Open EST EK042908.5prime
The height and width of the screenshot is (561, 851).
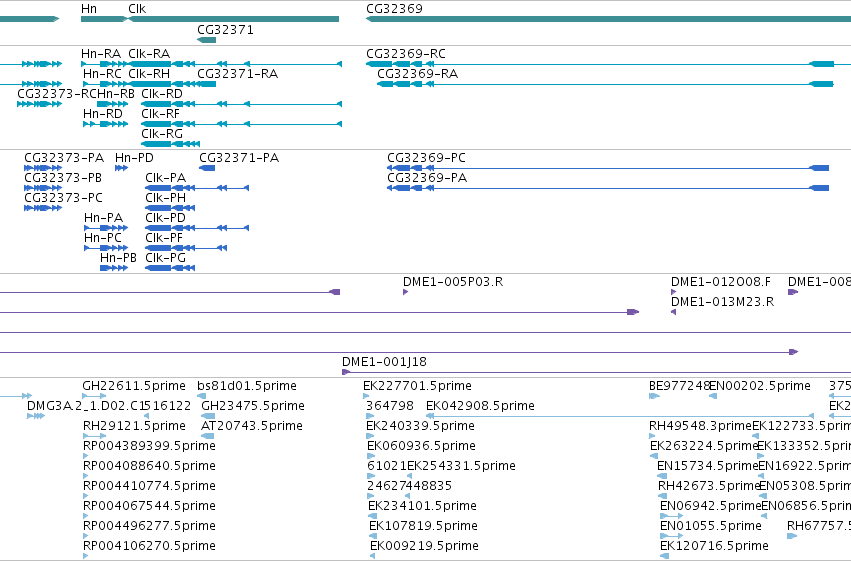click(x=480, y=406)
